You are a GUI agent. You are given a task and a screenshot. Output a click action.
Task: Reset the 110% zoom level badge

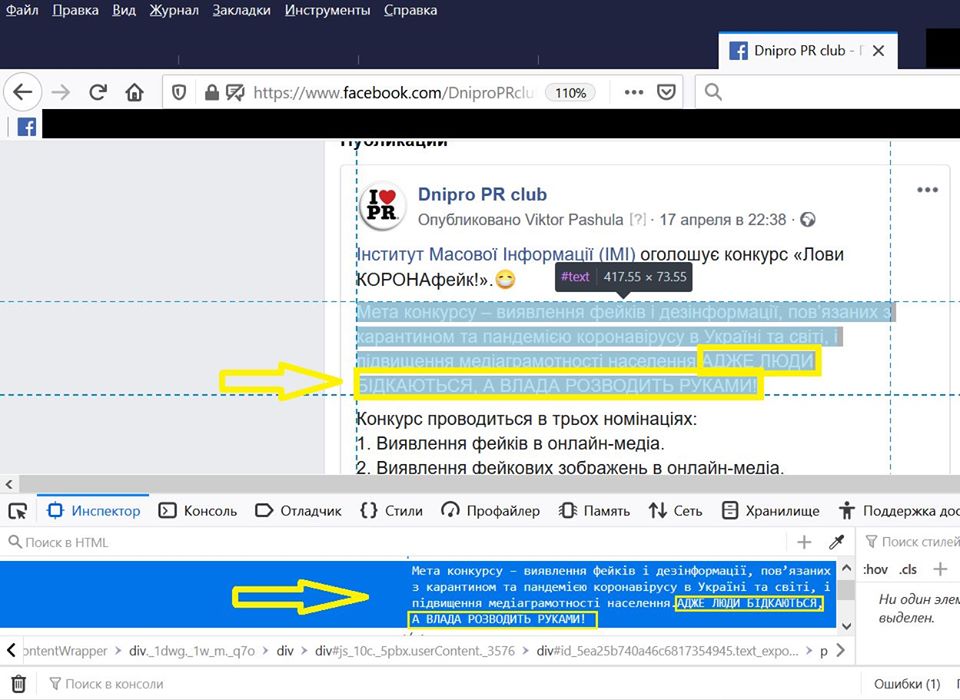pos(571,92)
